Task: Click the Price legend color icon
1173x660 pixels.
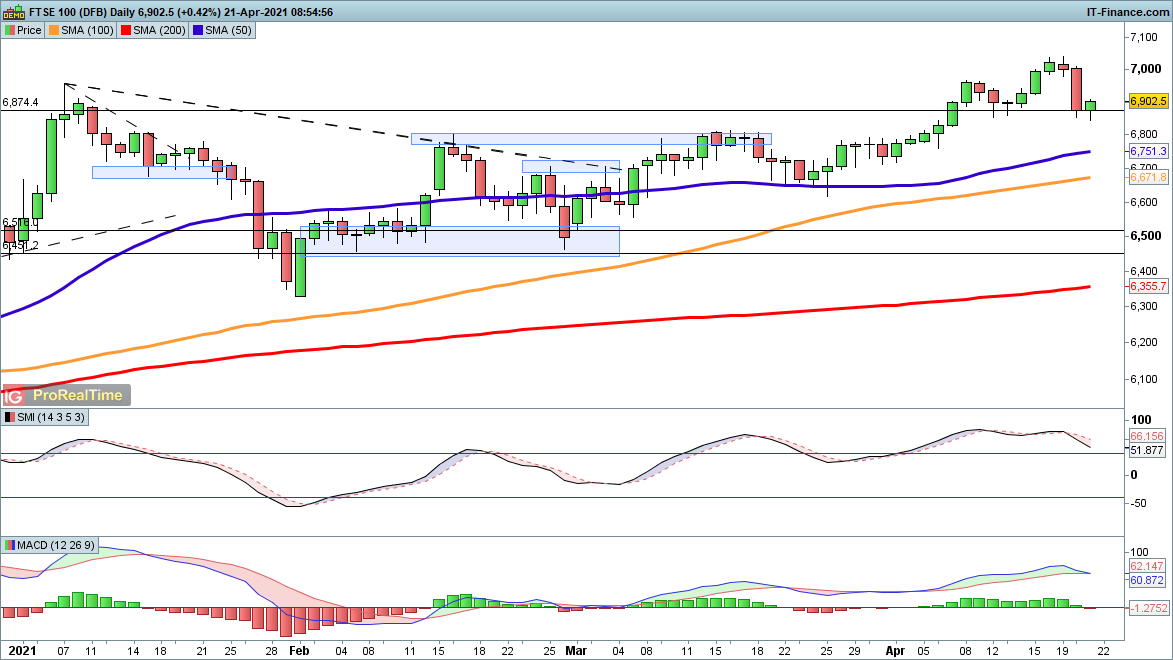Action: point(9,30)
